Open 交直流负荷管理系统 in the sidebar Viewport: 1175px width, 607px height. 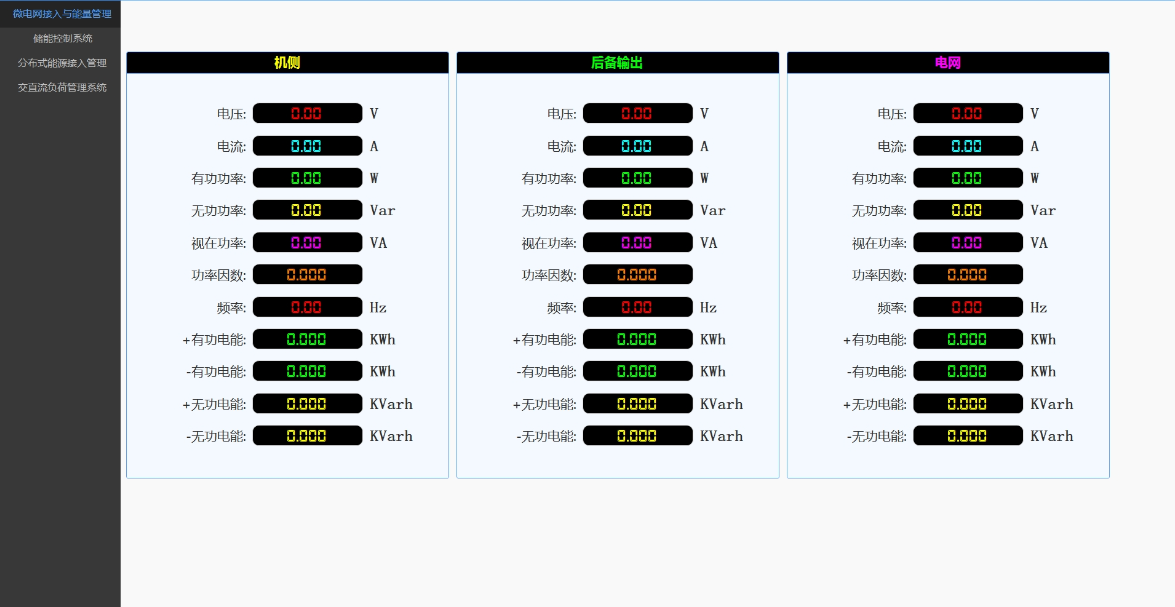pos(62,87)
